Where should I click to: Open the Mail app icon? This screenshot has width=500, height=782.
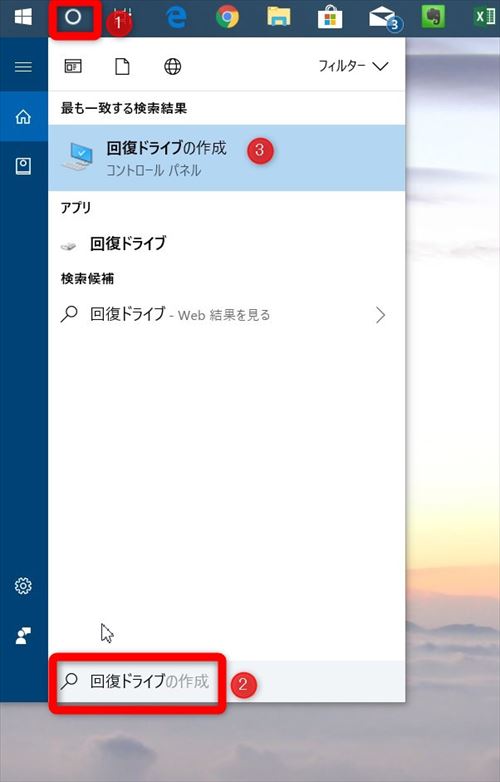point(383,18)
